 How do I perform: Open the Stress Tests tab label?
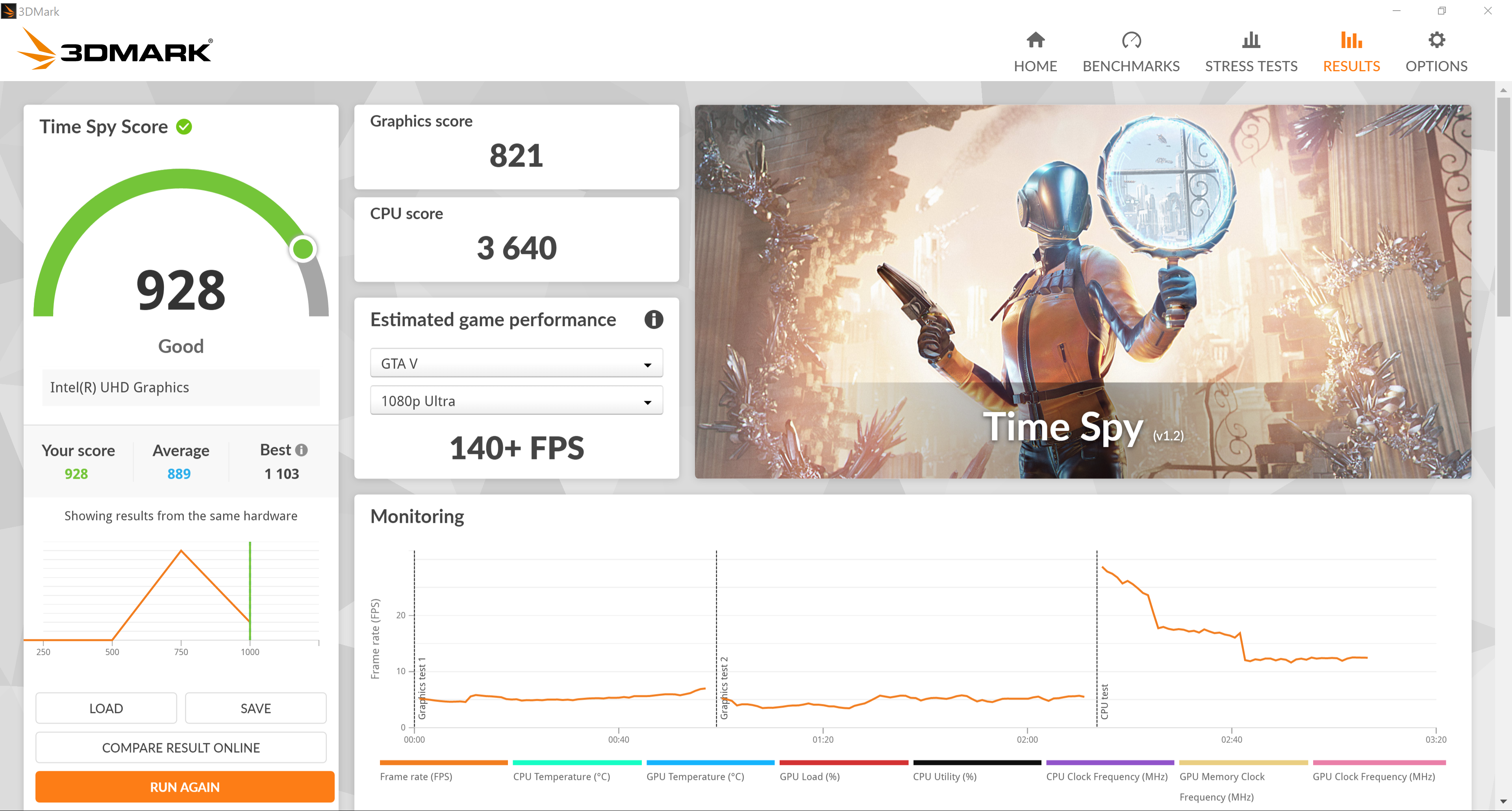1251,66
